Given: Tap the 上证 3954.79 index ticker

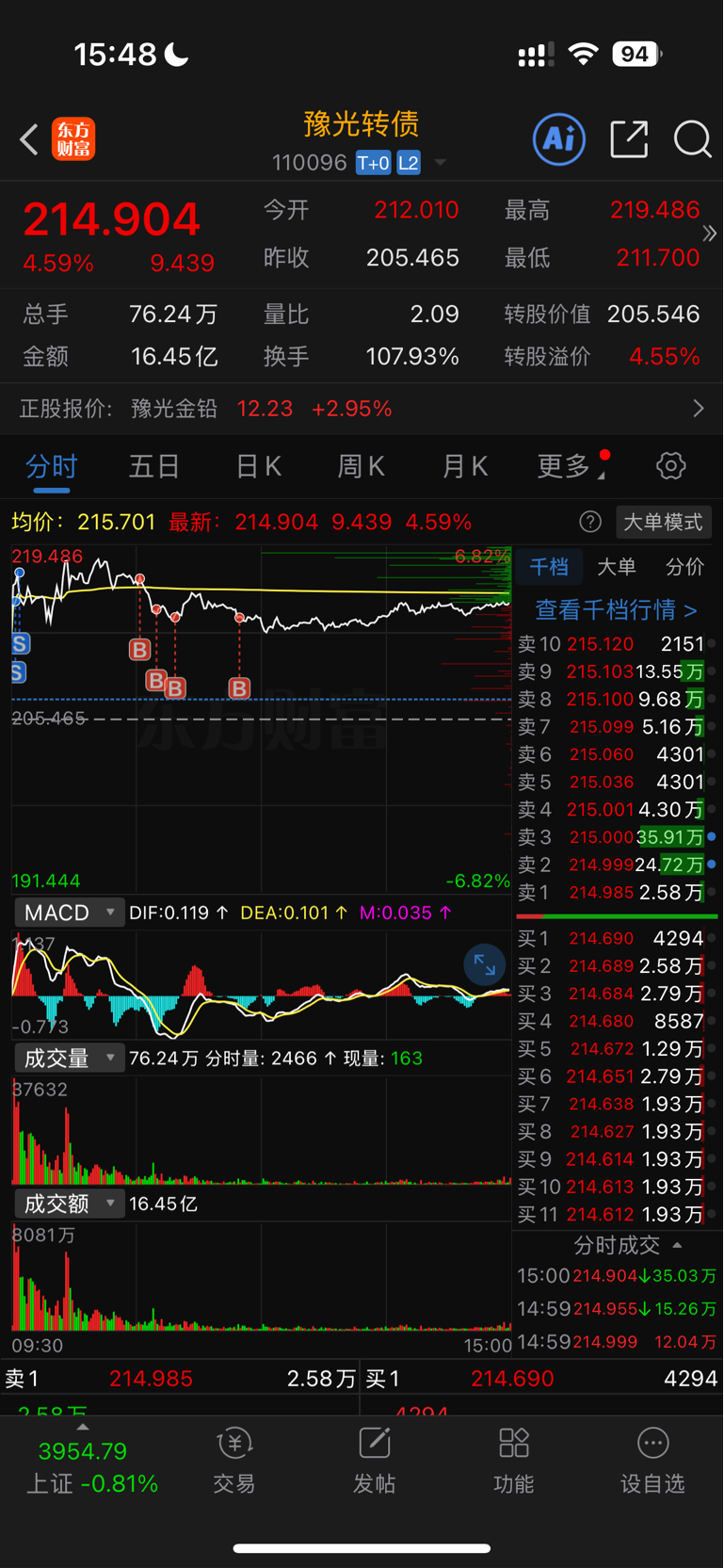Looking at the screenshot, I should [91, 1467].
